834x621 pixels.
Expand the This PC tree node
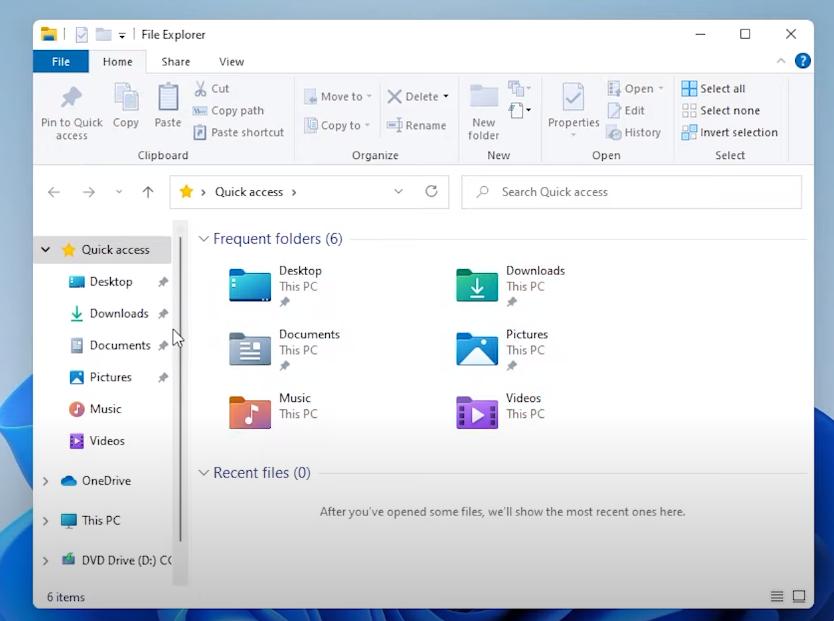45,521
